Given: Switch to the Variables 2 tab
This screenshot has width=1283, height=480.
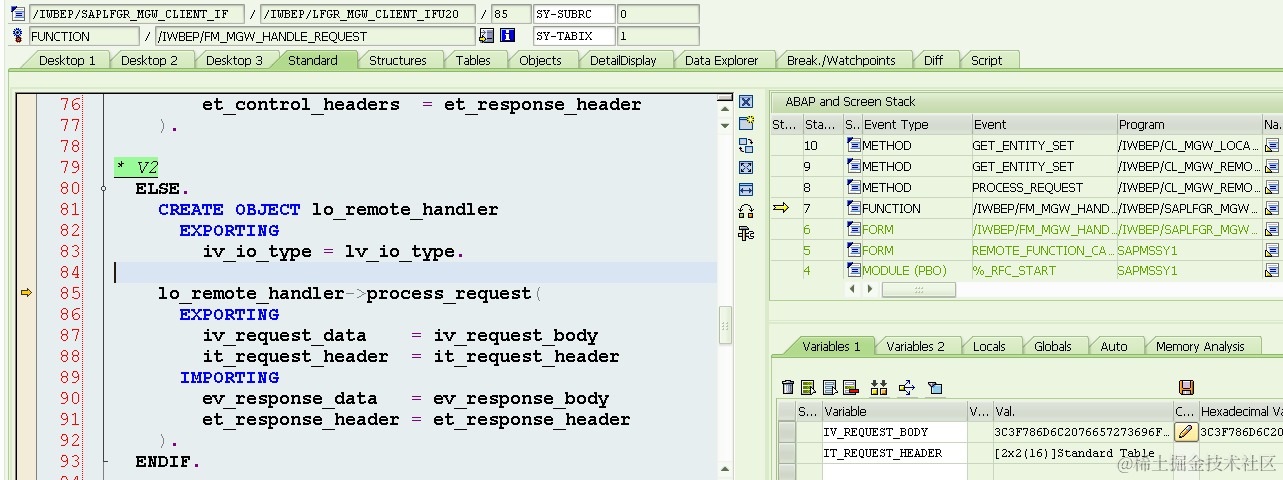Looking at the screenshot, I should pos(915,346).
